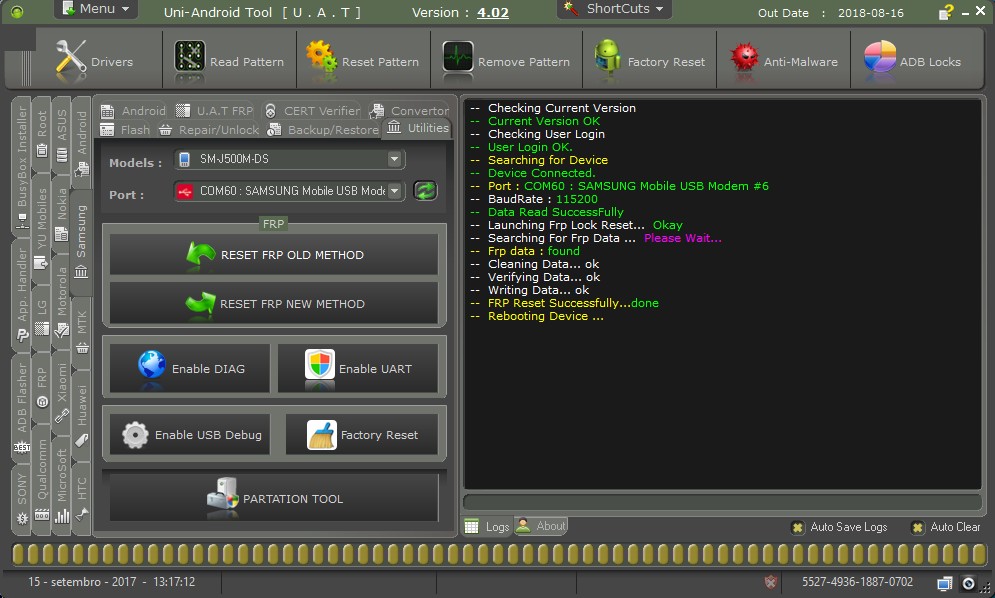Open the vertical FRP side tab
This screenshot has width=995, height=598.
[42, 387]
